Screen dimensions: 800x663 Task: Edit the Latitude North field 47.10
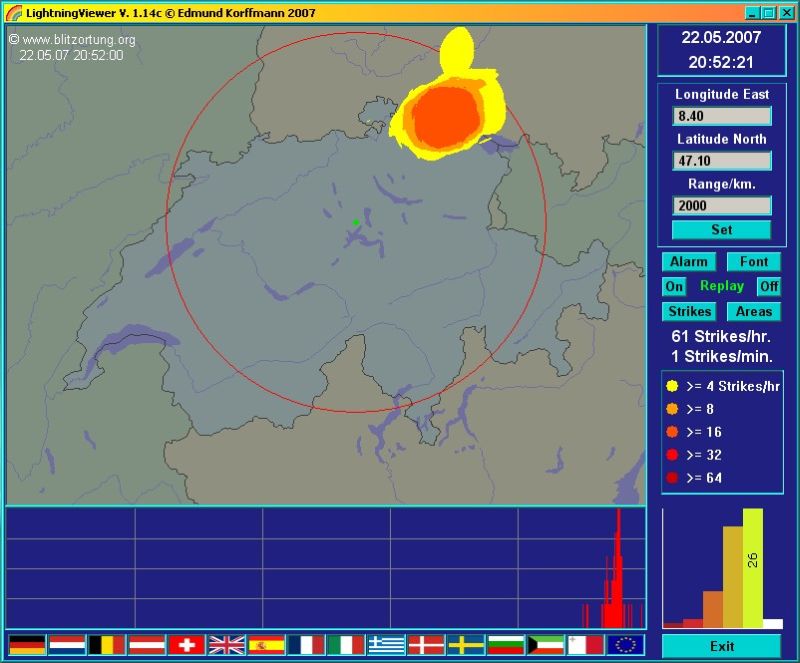(x=721, y=161)
